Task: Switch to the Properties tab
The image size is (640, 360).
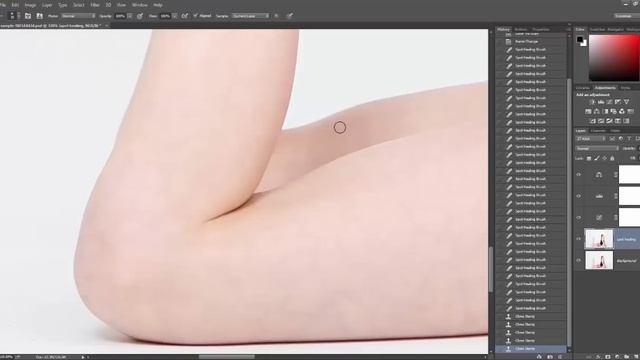Action: (541, 29)
